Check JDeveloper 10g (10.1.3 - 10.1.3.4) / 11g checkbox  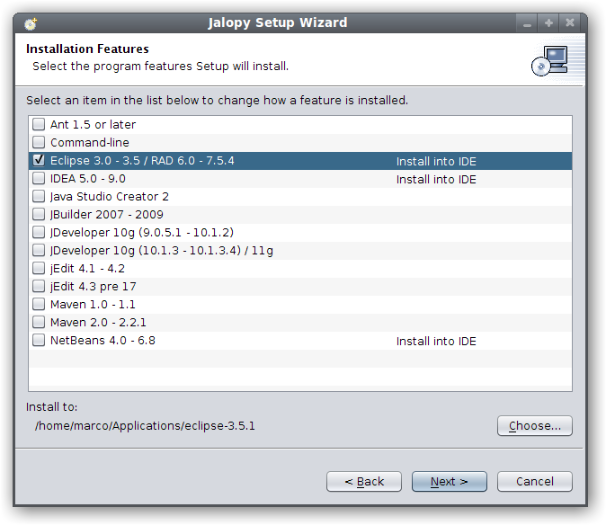[x=38, y=250]
